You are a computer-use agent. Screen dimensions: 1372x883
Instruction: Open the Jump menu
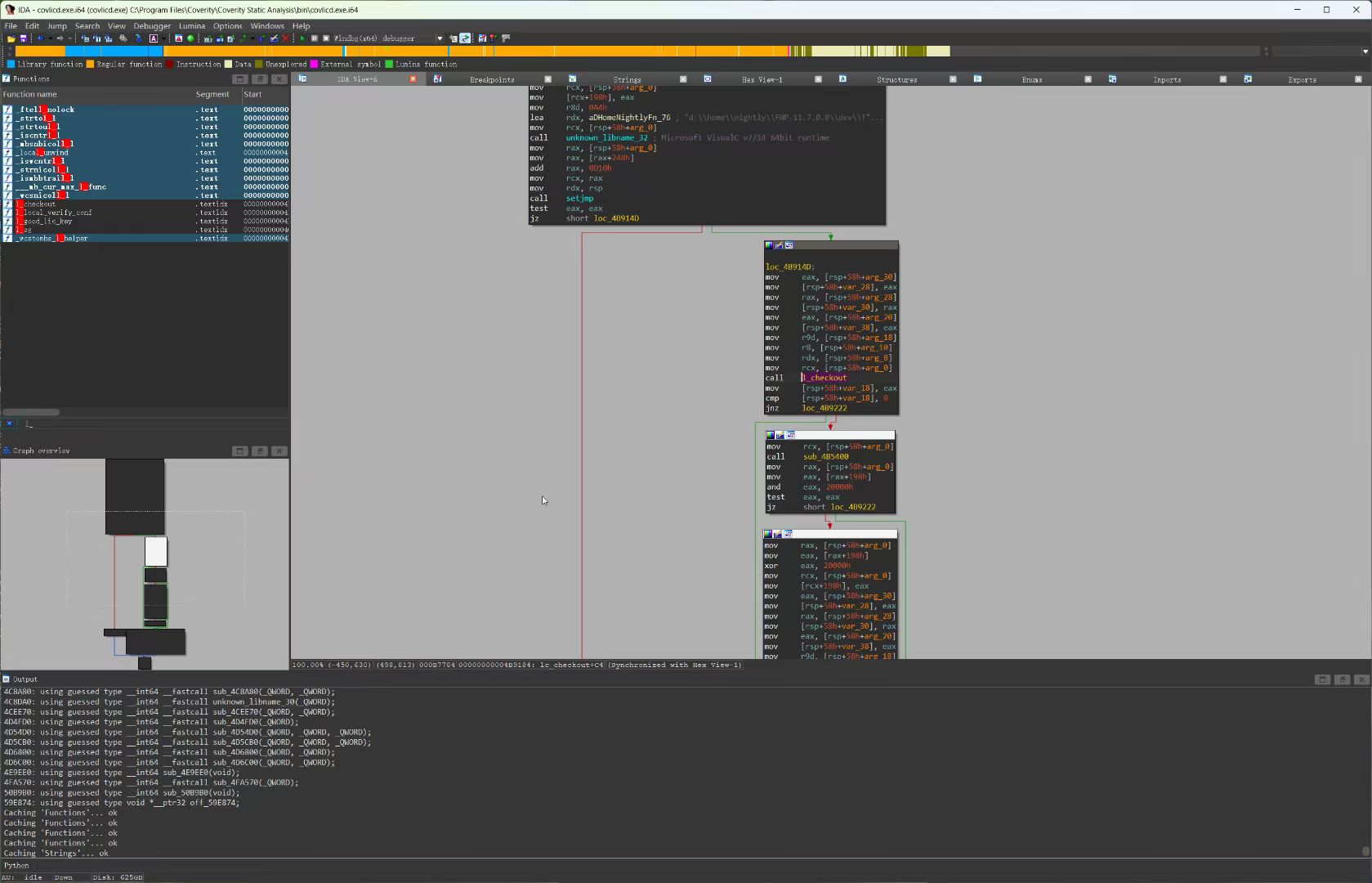click(x=57, y=26)
